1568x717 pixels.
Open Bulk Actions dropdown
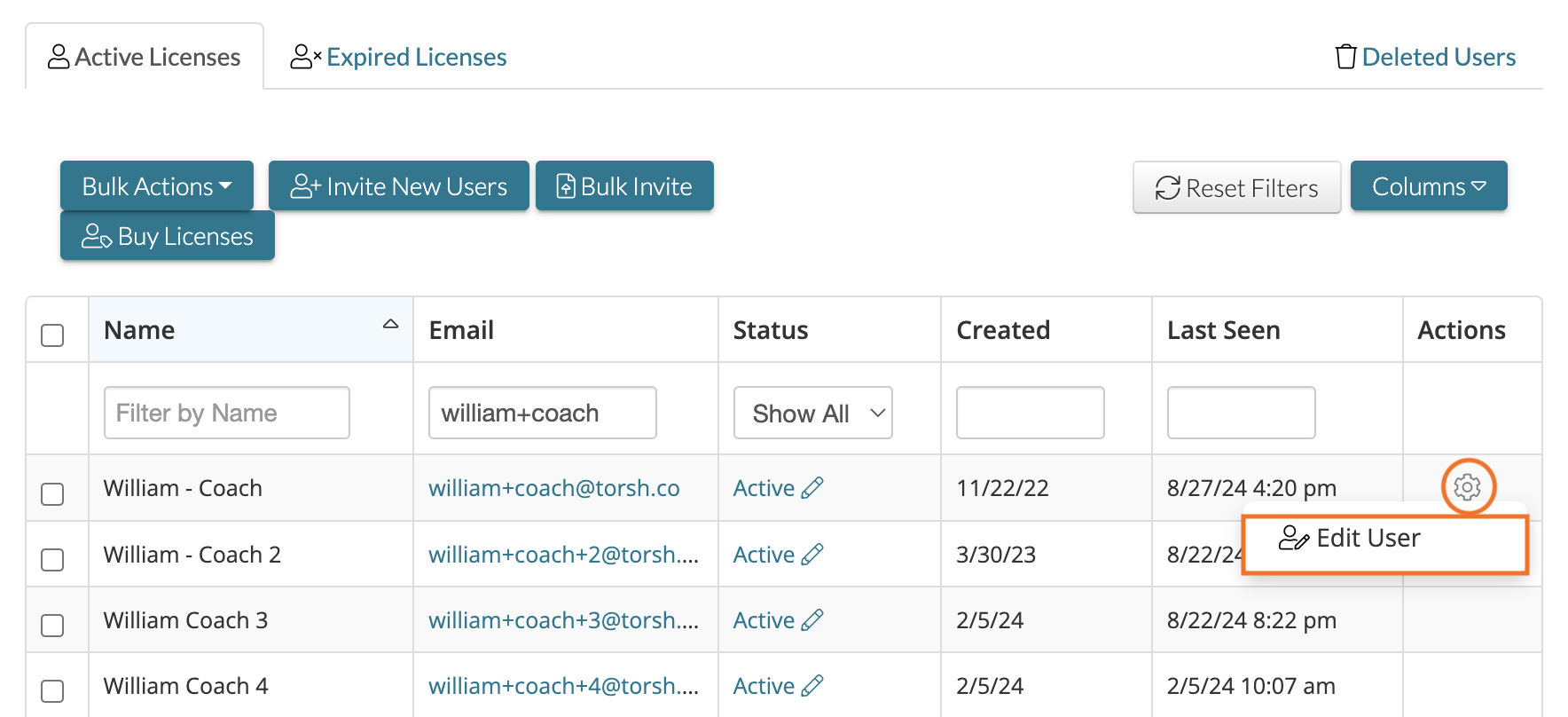click(x=157, y=185)
